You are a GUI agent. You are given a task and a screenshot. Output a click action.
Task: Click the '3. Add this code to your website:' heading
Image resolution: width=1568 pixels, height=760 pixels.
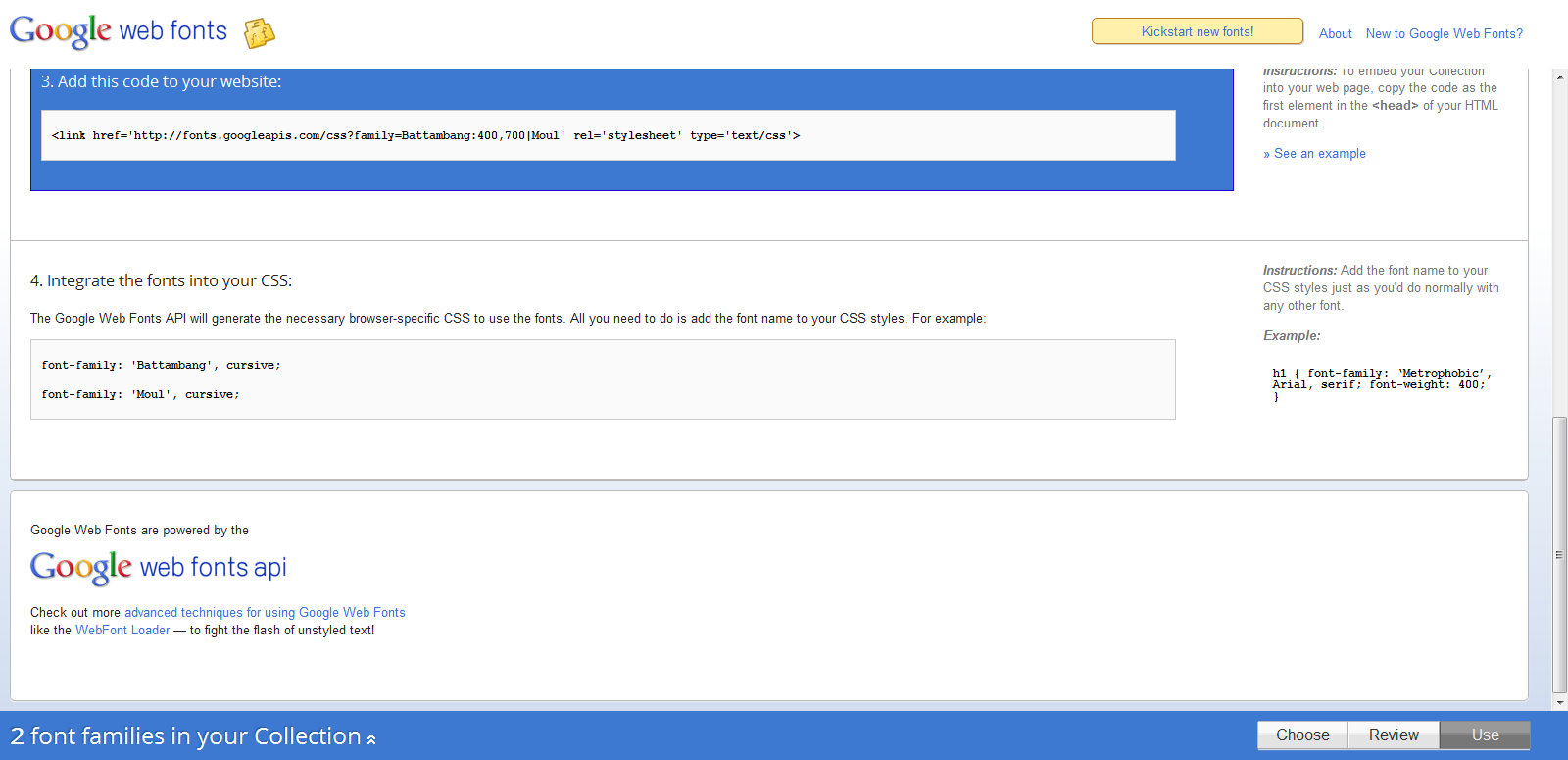161,81
